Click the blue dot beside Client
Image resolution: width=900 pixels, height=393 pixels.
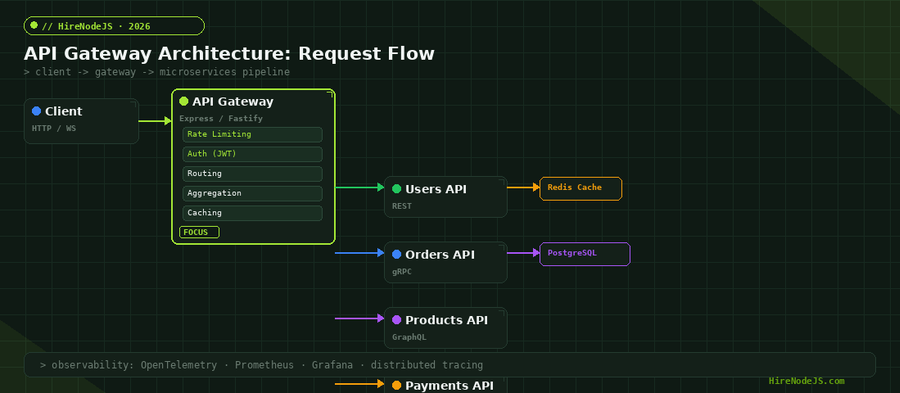[x=36, y=111]
